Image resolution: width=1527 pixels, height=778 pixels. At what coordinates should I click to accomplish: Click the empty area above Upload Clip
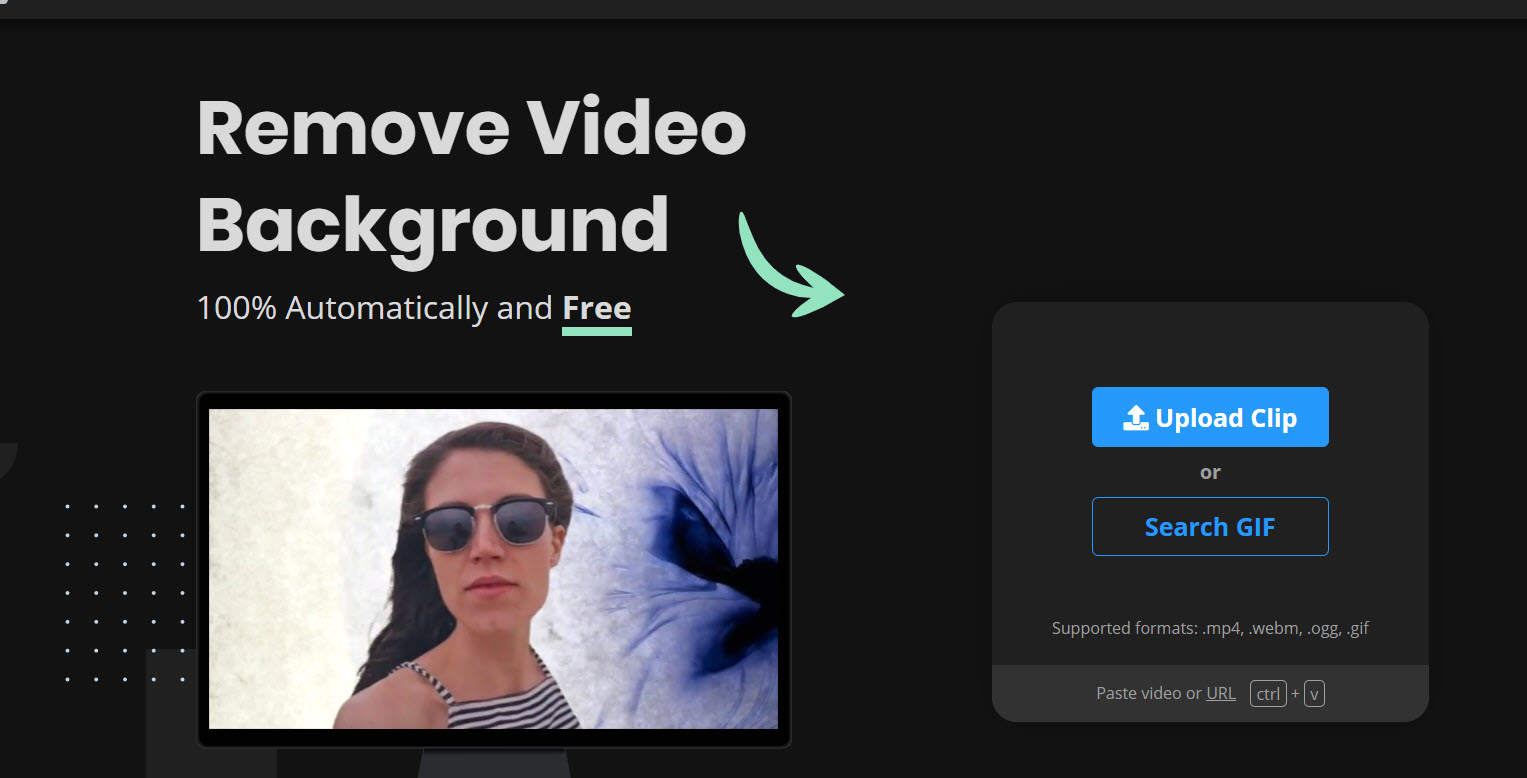pyautogui.click(x=1210, y=345)
